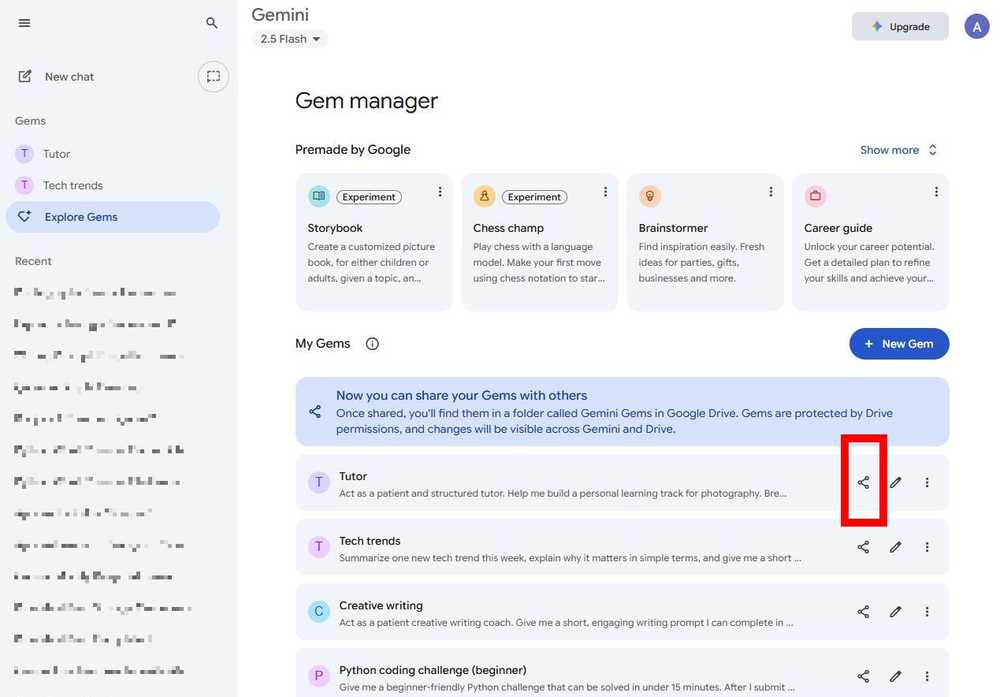Edit the Tech trends gem
Viewport: 1000px width, 697px height.
pos(895,547)
